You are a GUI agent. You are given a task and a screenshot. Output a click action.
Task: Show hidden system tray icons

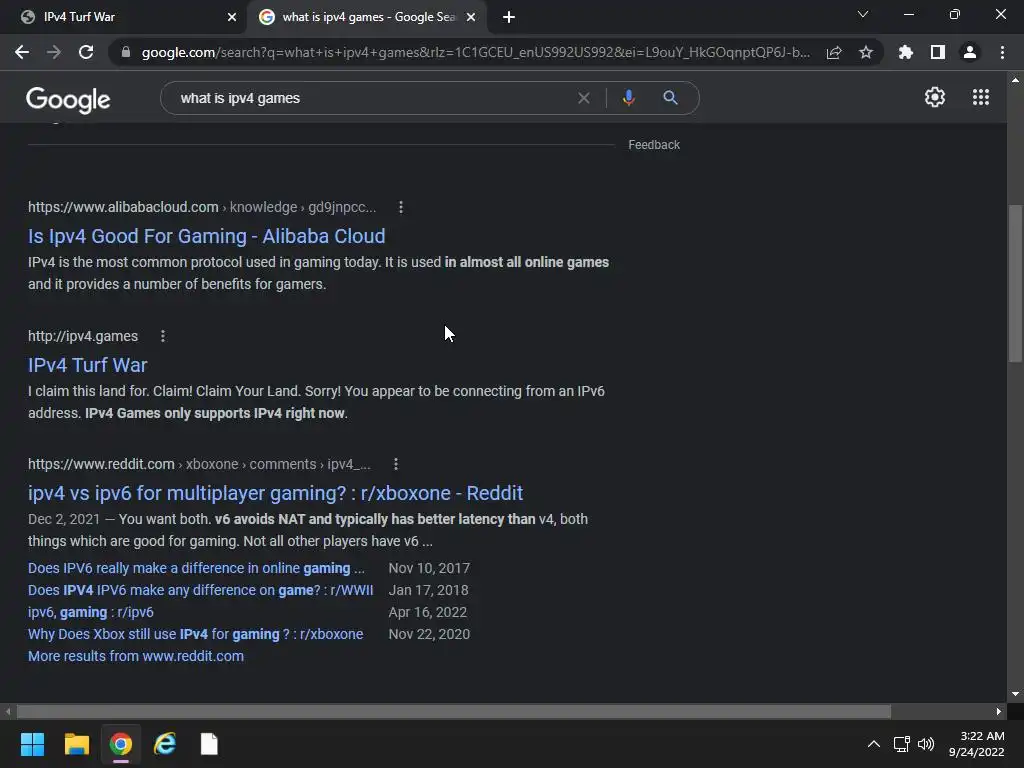pyautogui.click(x=873, y=744)
